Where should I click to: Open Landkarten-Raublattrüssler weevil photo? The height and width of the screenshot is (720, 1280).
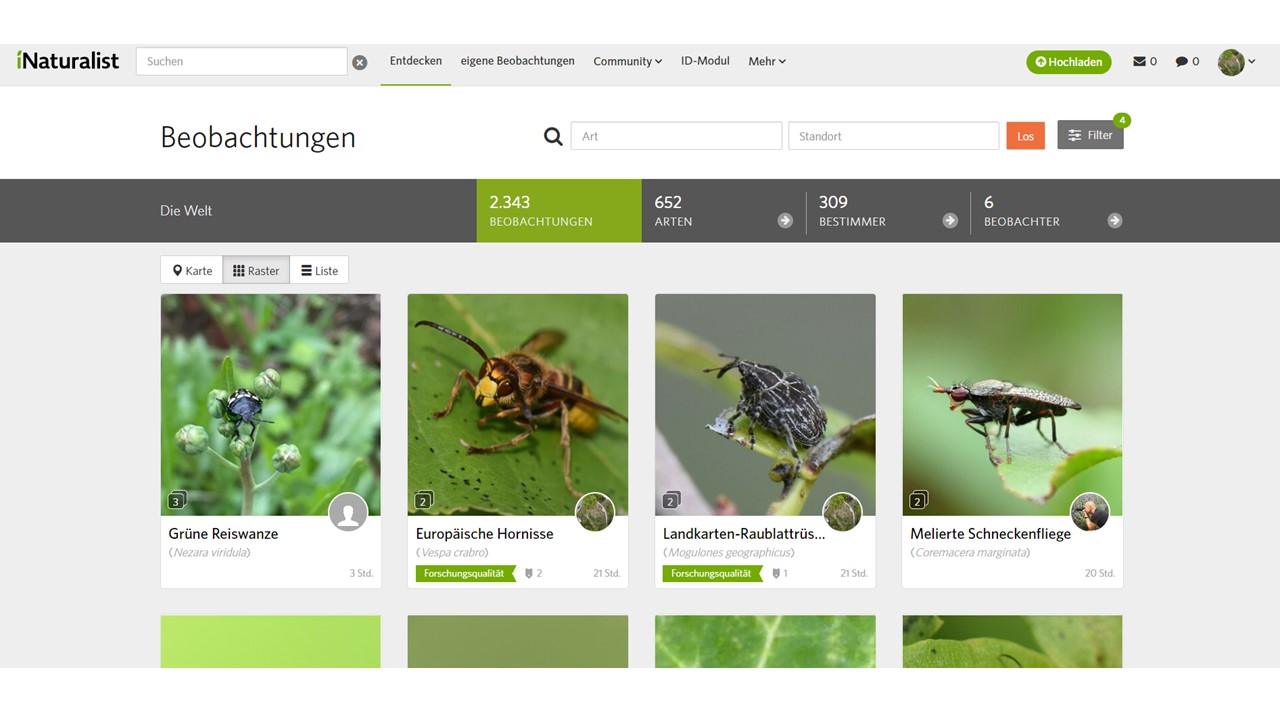pyautogui.click(x=765, y=404)
